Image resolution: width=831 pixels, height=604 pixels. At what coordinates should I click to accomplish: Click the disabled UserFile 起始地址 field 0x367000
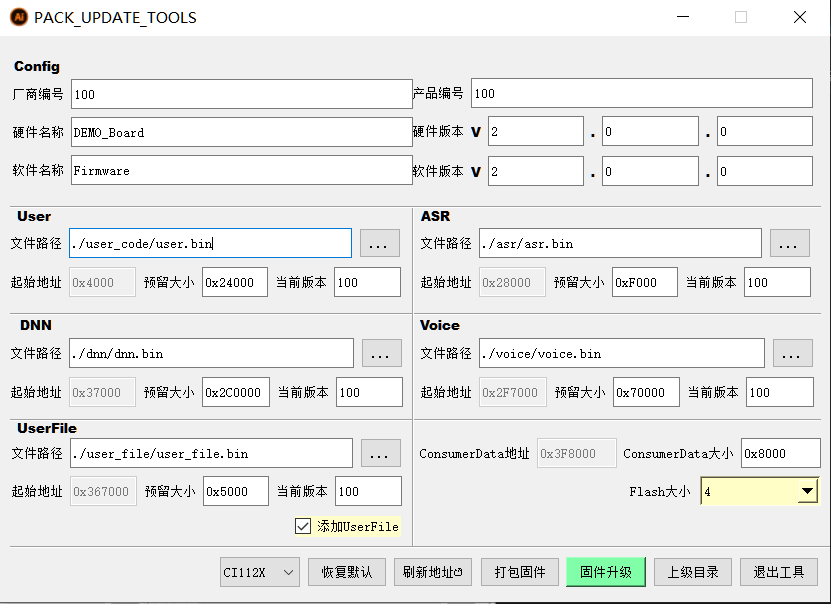pyautogui.click(x=103, y=491)
